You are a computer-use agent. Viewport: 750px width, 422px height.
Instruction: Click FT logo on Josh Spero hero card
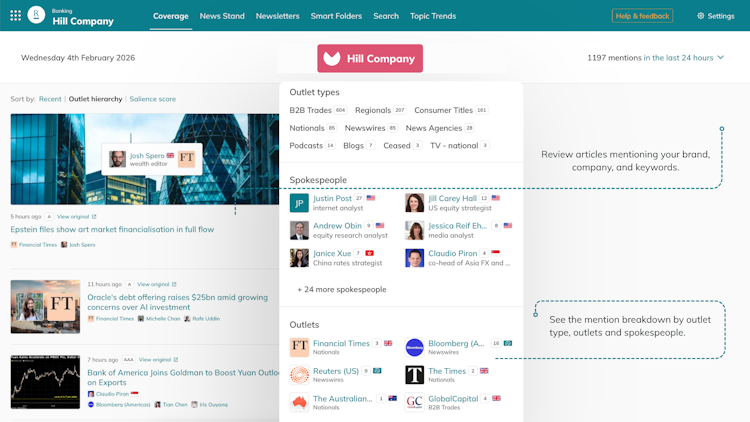[x=187, y=159]
